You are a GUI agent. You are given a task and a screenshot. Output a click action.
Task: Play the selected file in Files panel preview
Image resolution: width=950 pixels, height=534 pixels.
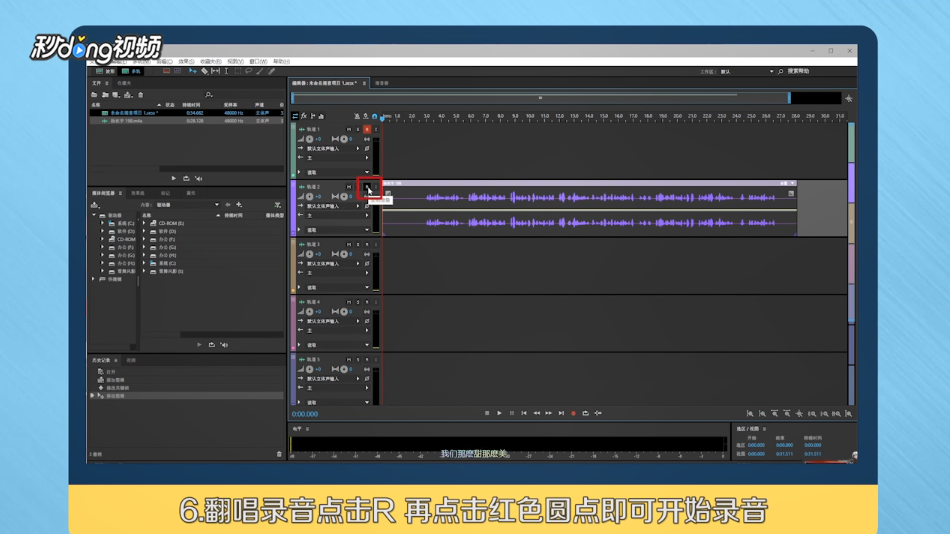(173, 178)
